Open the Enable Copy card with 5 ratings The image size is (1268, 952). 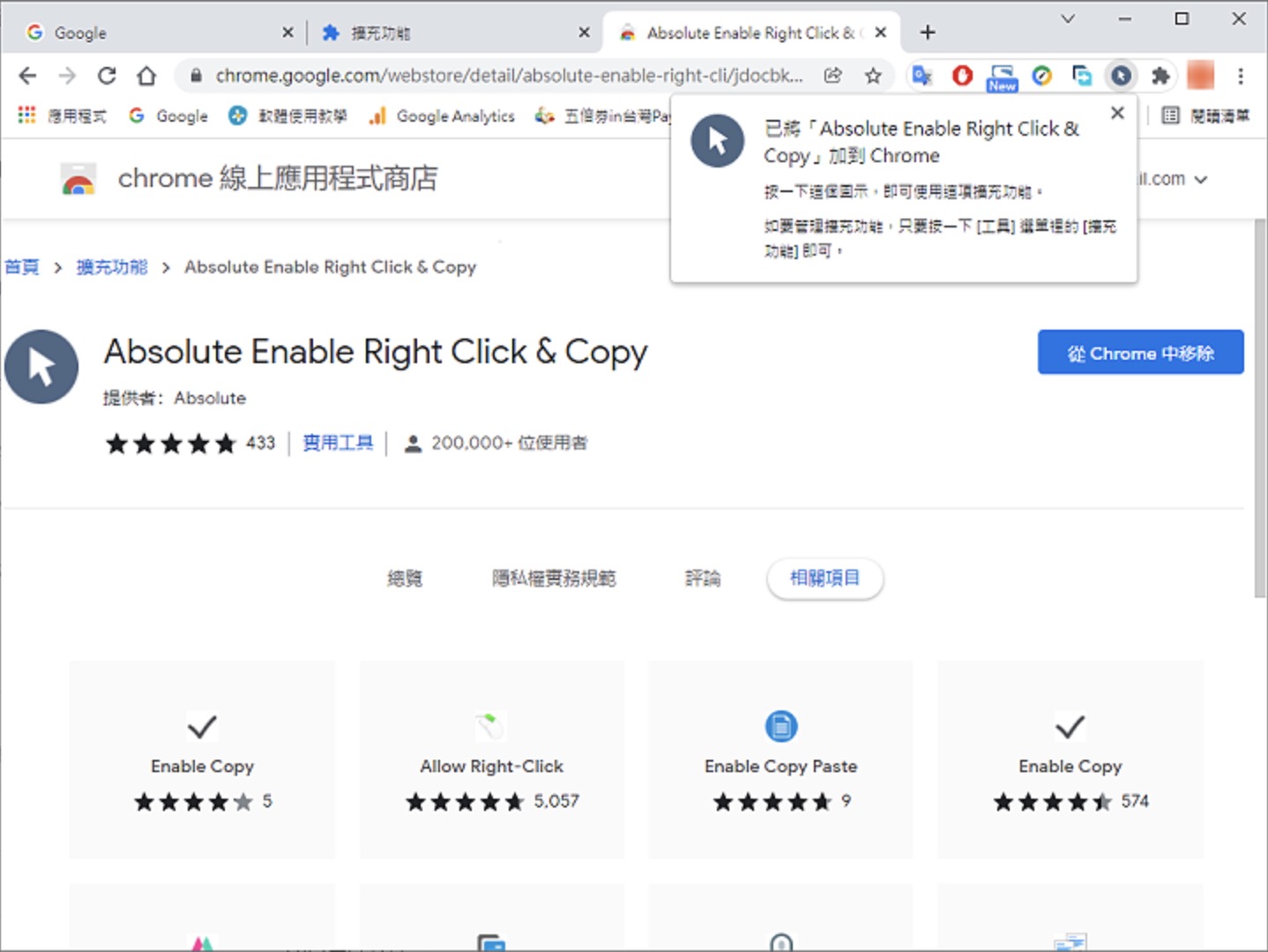coord(202,760)
